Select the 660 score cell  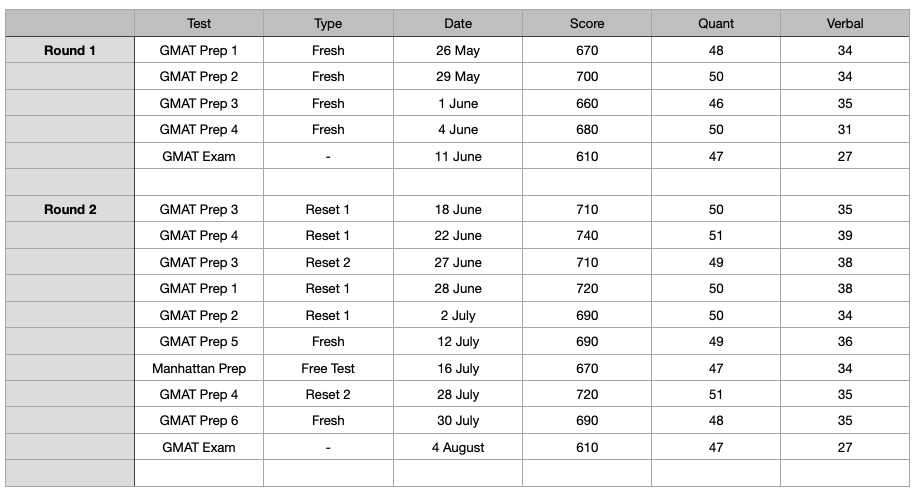coord(587,103)
